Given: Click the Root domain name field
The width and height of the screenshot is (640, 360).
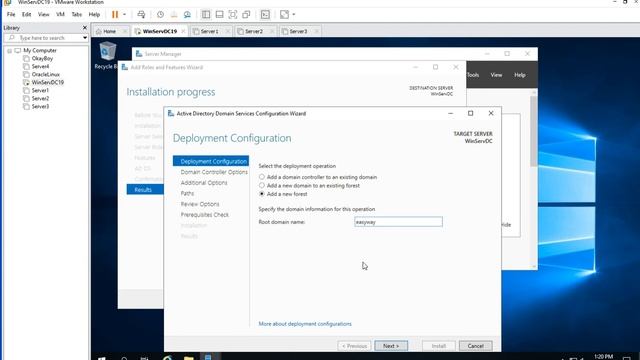Looking at the screenshot, I should [x=398, y=222].
